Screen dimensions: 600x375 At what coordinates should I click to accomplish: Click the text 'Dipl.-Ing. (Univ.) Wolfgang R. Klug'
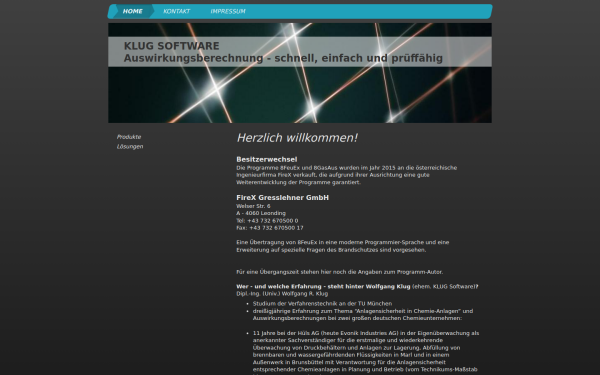click(x=282, y=294)
